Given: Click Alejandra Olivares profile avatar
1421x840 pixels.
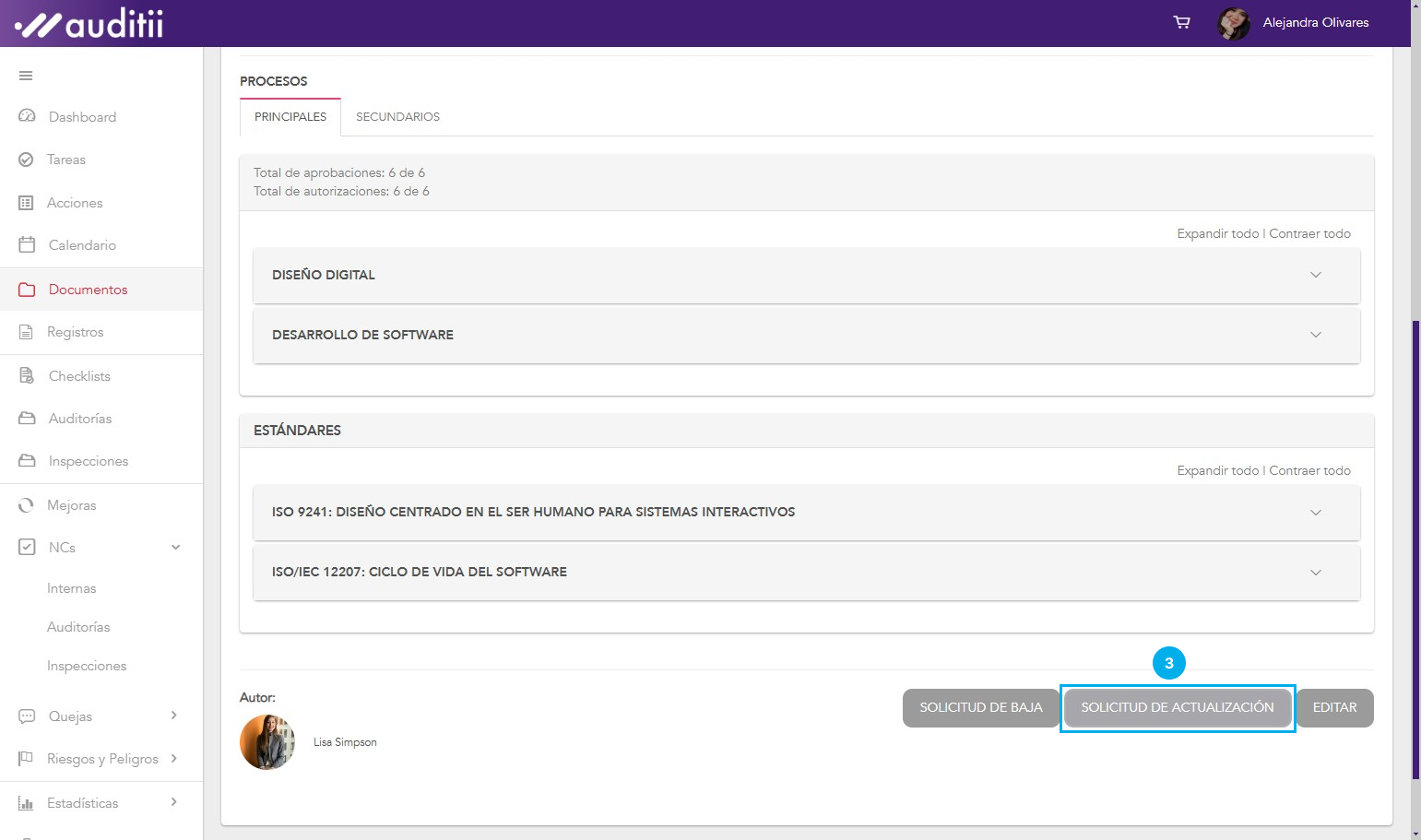Looking at the screenshot, I should (1233, 23).
